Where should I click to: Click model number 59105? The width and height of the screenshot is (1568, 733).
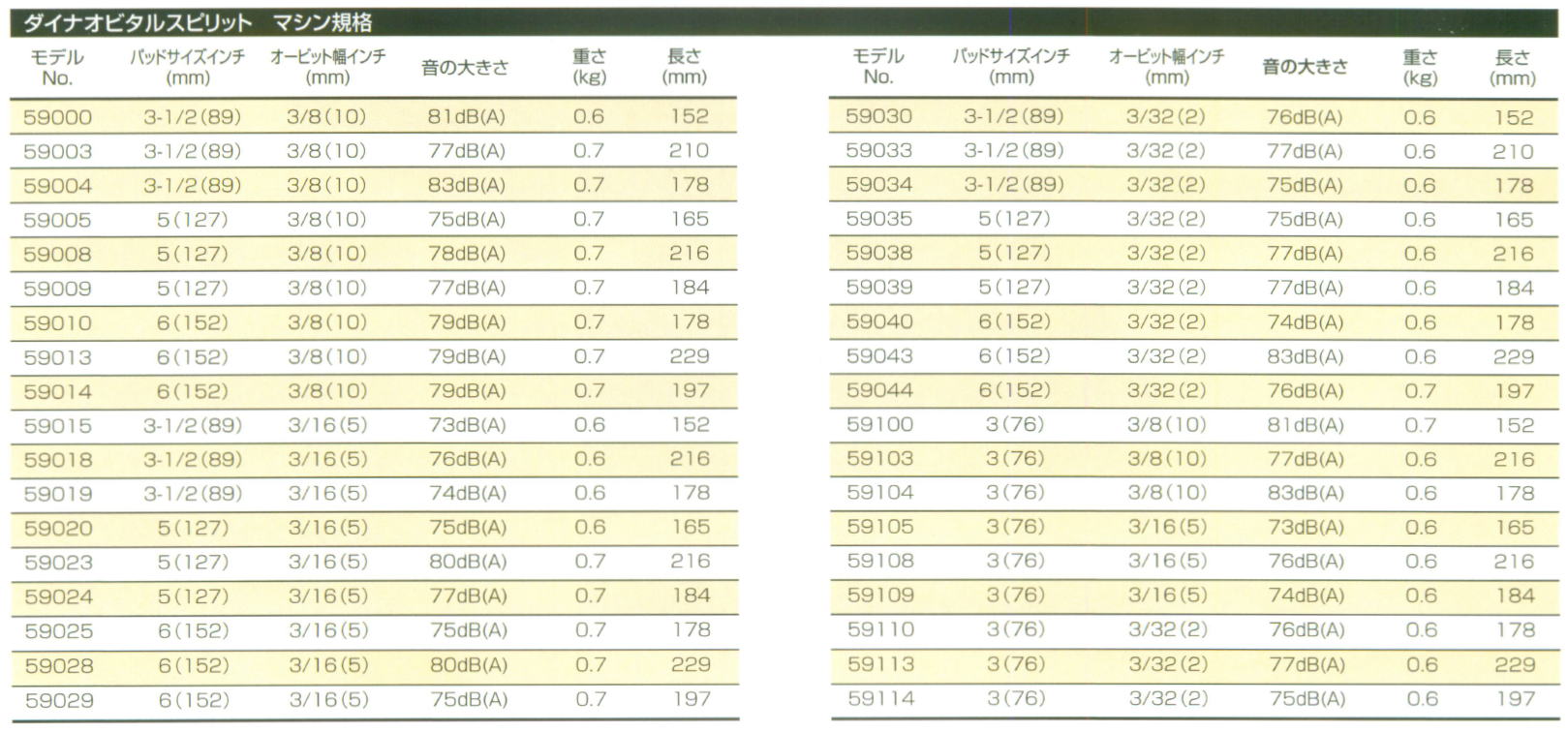pyautogui.click(x=879, y=527)
